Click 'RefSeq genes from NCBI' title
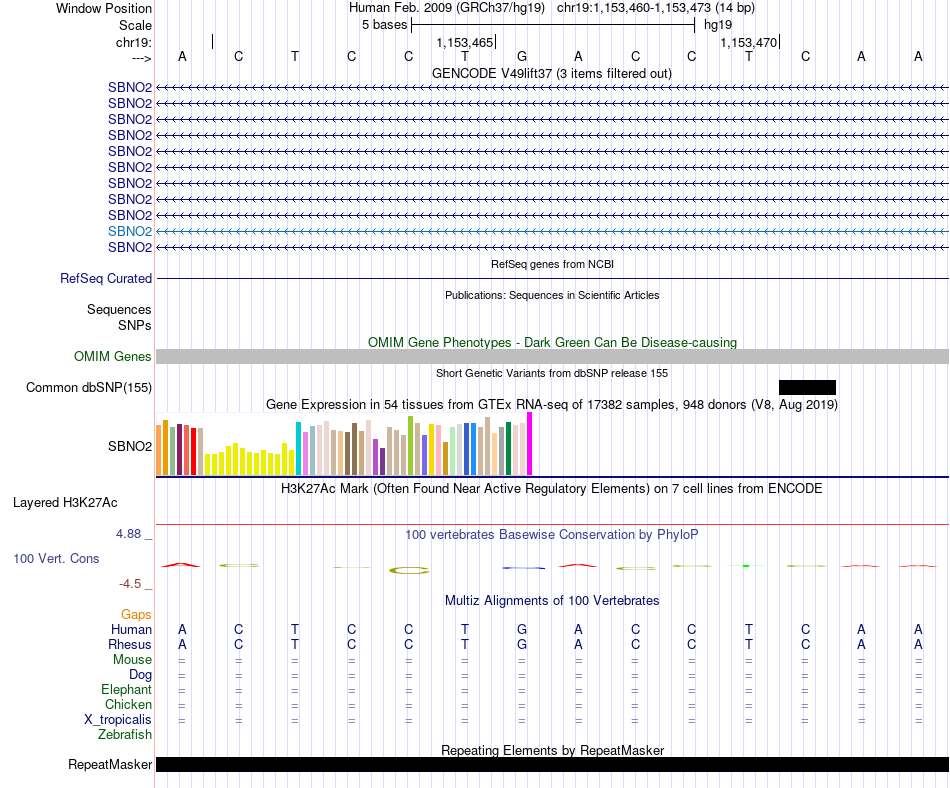 click(552, 264)
